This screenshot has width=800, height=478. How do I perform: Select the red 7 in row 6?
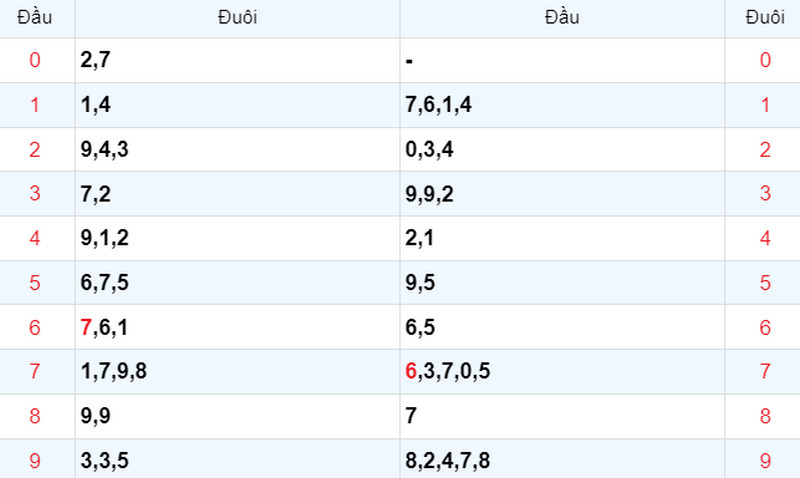click(86, 327)
